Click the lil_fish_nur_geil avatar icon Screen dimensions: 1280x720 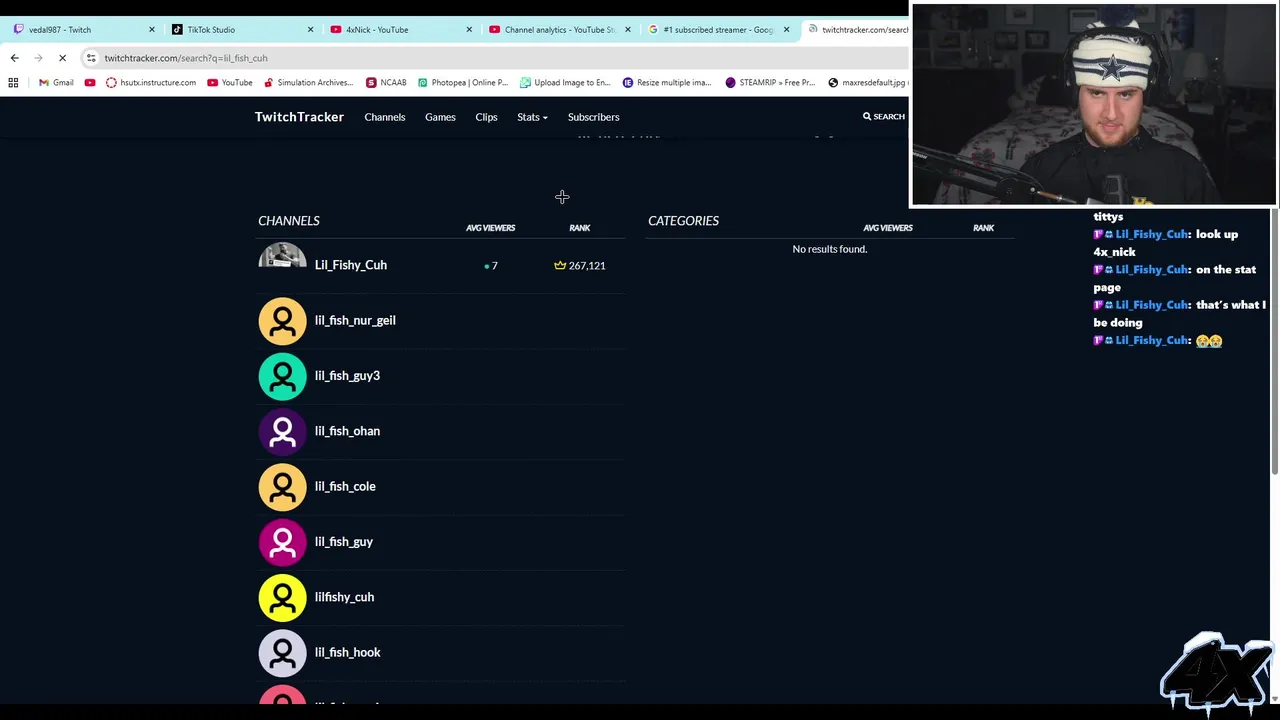click(282, 321)
